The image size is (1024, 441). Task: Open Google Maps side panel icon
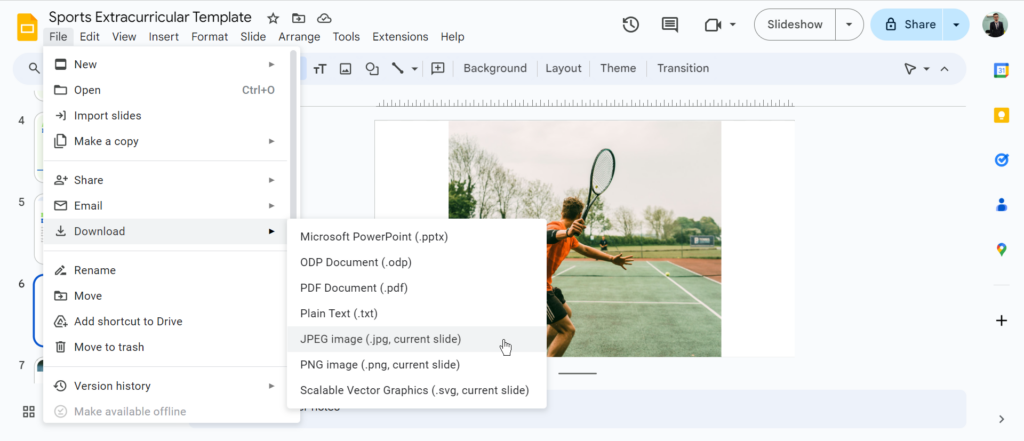pos(1001,250)
